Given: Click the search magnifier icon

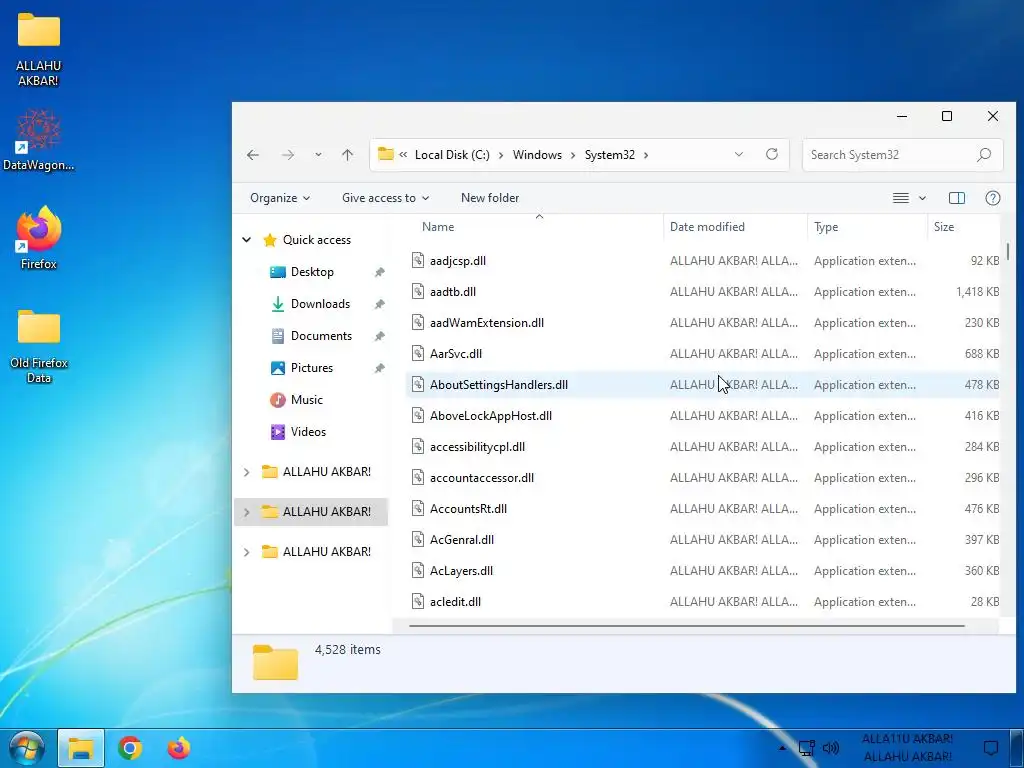Looking at the screenshot, I should [x=984, y=155].
